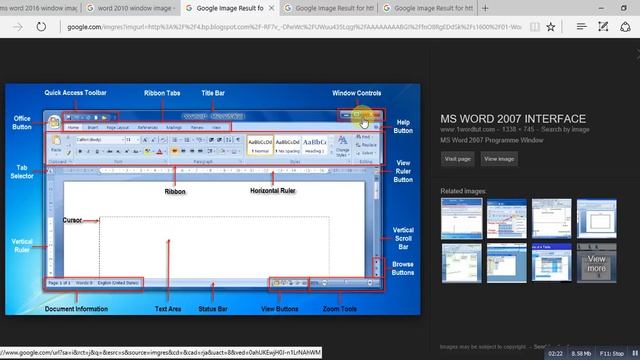Open the Hub three-lines icon

582,27
